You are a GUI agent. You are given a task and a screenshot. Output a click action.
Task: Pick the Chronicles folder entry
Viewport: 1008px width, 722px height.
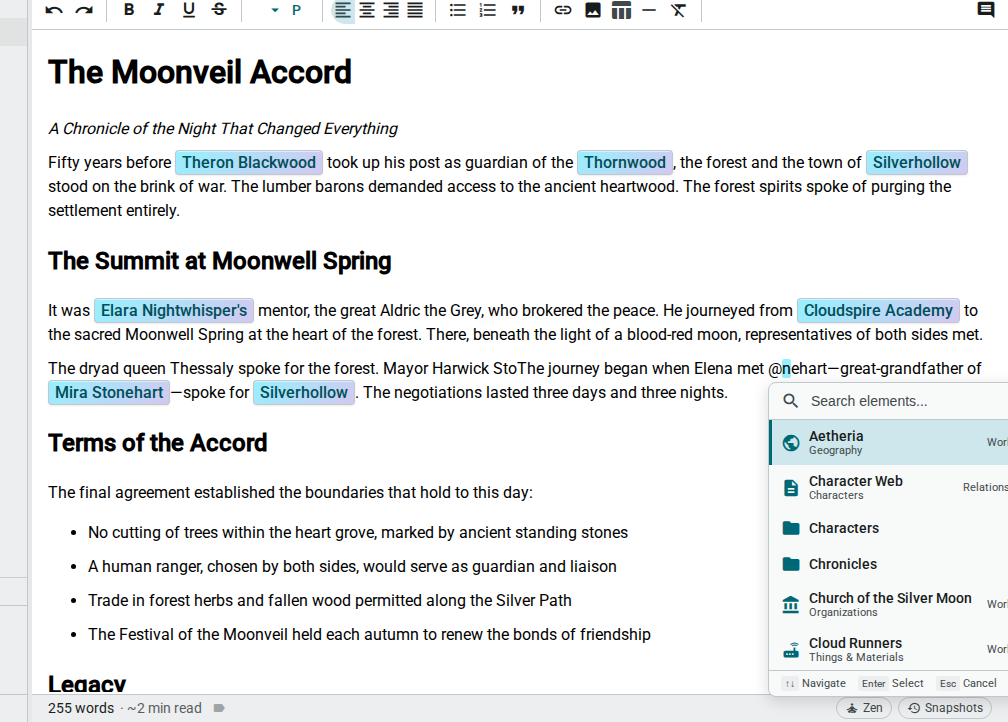pos(889,564)
